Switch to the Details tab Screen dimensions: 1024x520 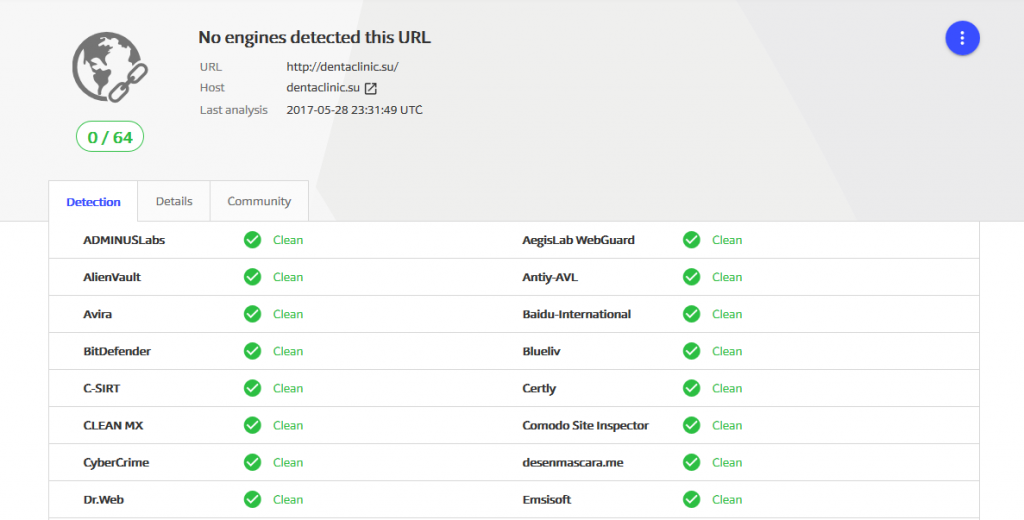tap(174, 201)
